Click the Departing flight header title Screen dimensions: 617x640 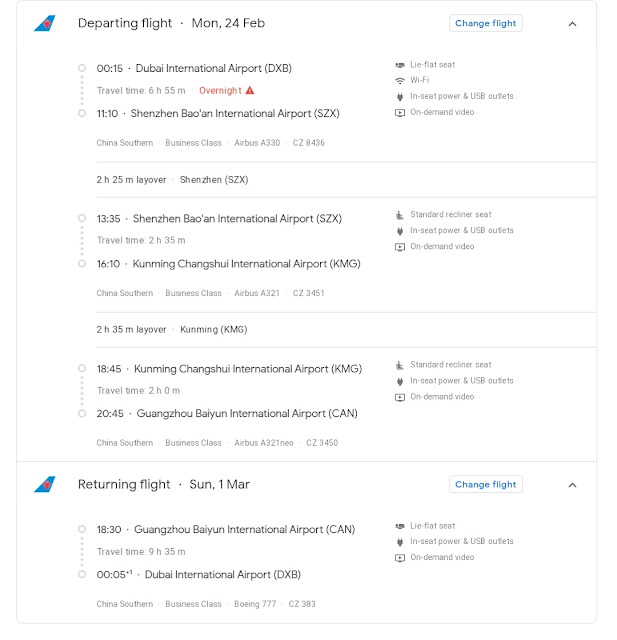point(125,23)
